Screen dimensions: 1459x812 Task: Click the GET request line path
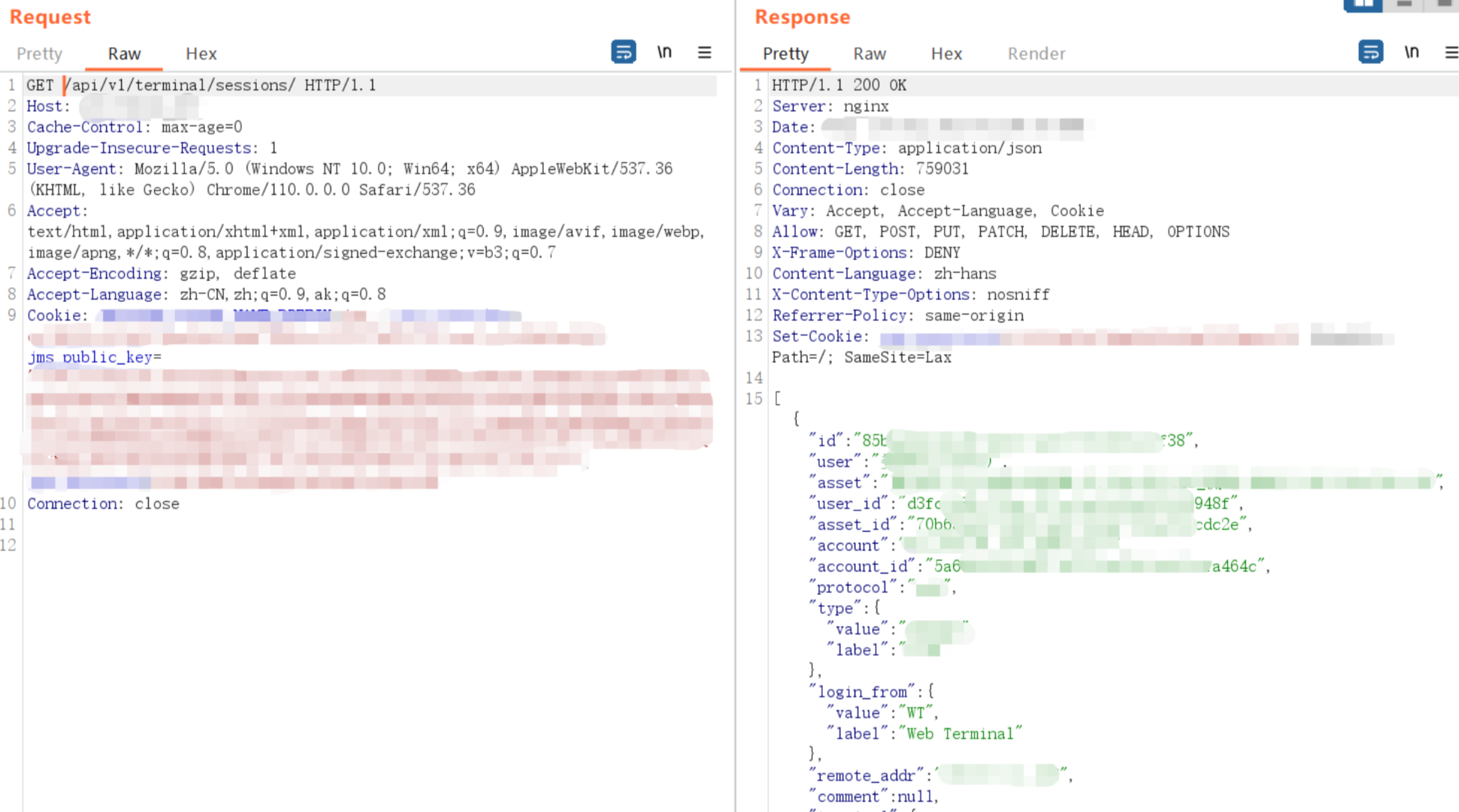click(x=181, y=85)
